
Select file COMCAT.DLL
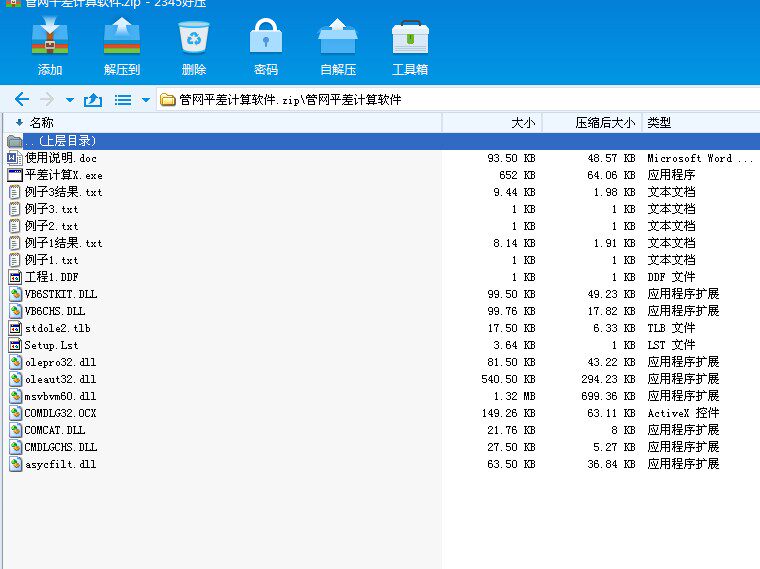[x=55, y=430]
